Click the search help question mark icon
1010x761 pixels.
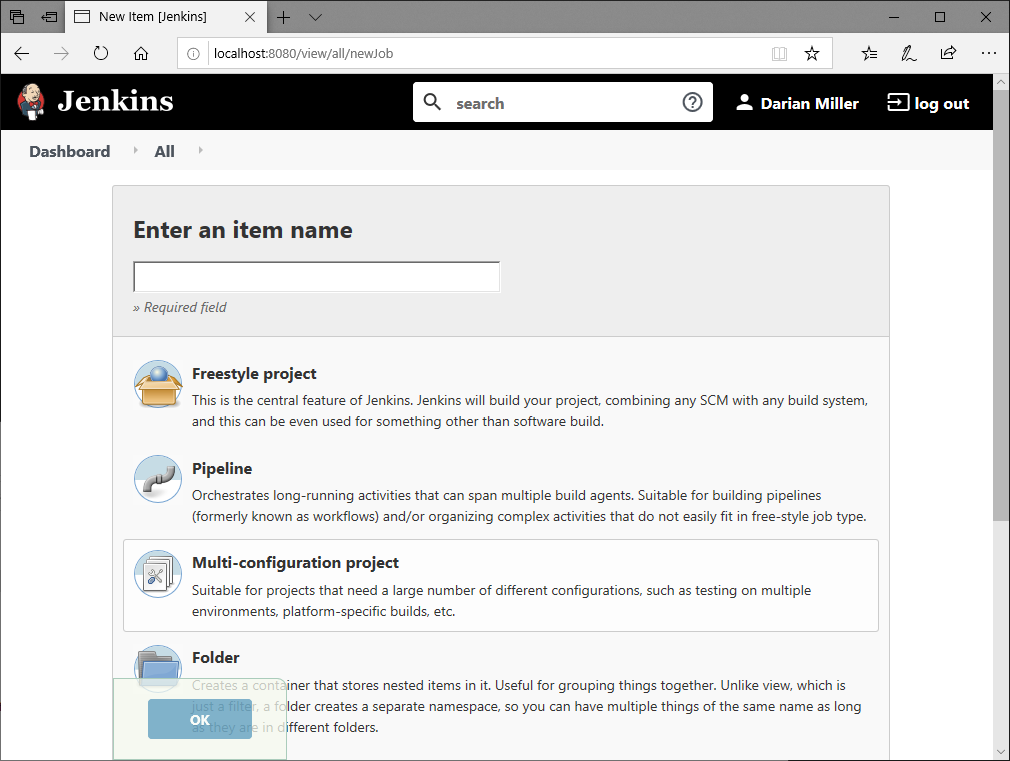coord(692,102)
